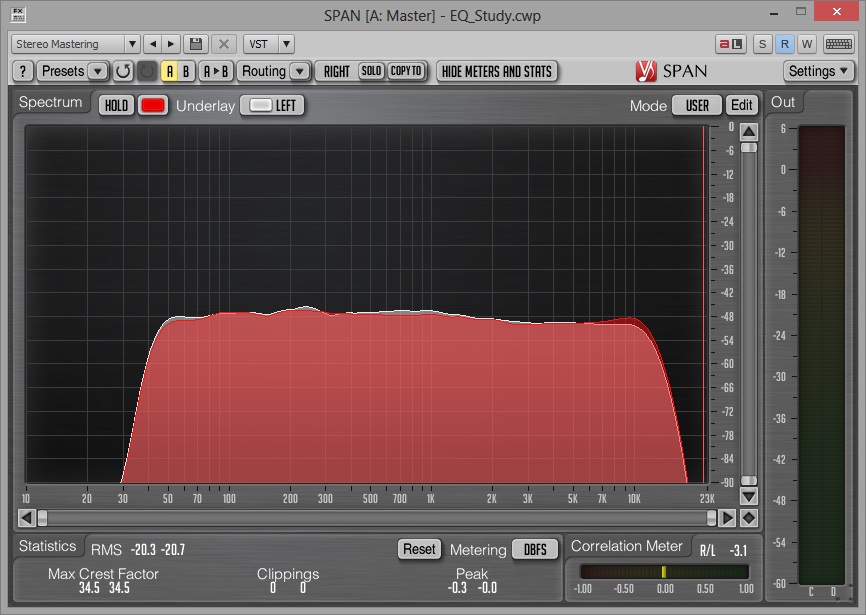The image size is (866, 615).
Task: Select the Spectrum tab
Action: point(50,103)
